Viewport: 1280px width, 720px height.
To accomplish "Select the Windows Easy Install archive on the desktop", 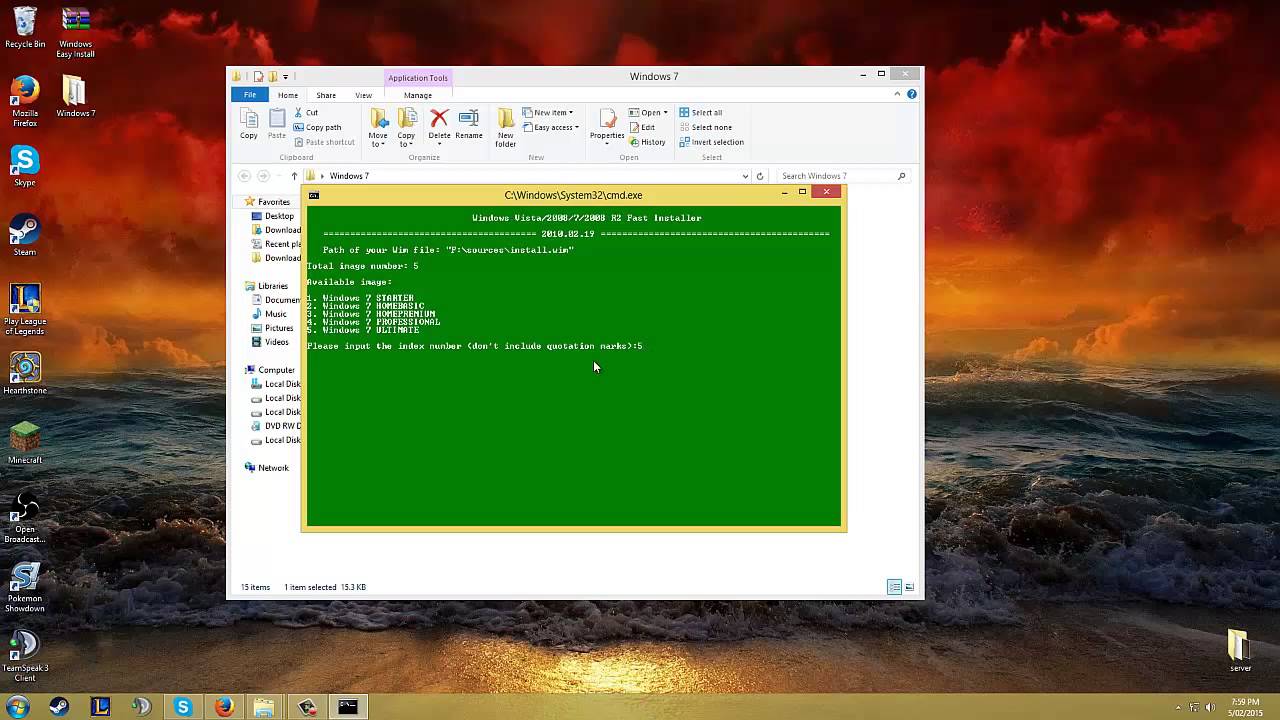I will [x=75, y=32].
